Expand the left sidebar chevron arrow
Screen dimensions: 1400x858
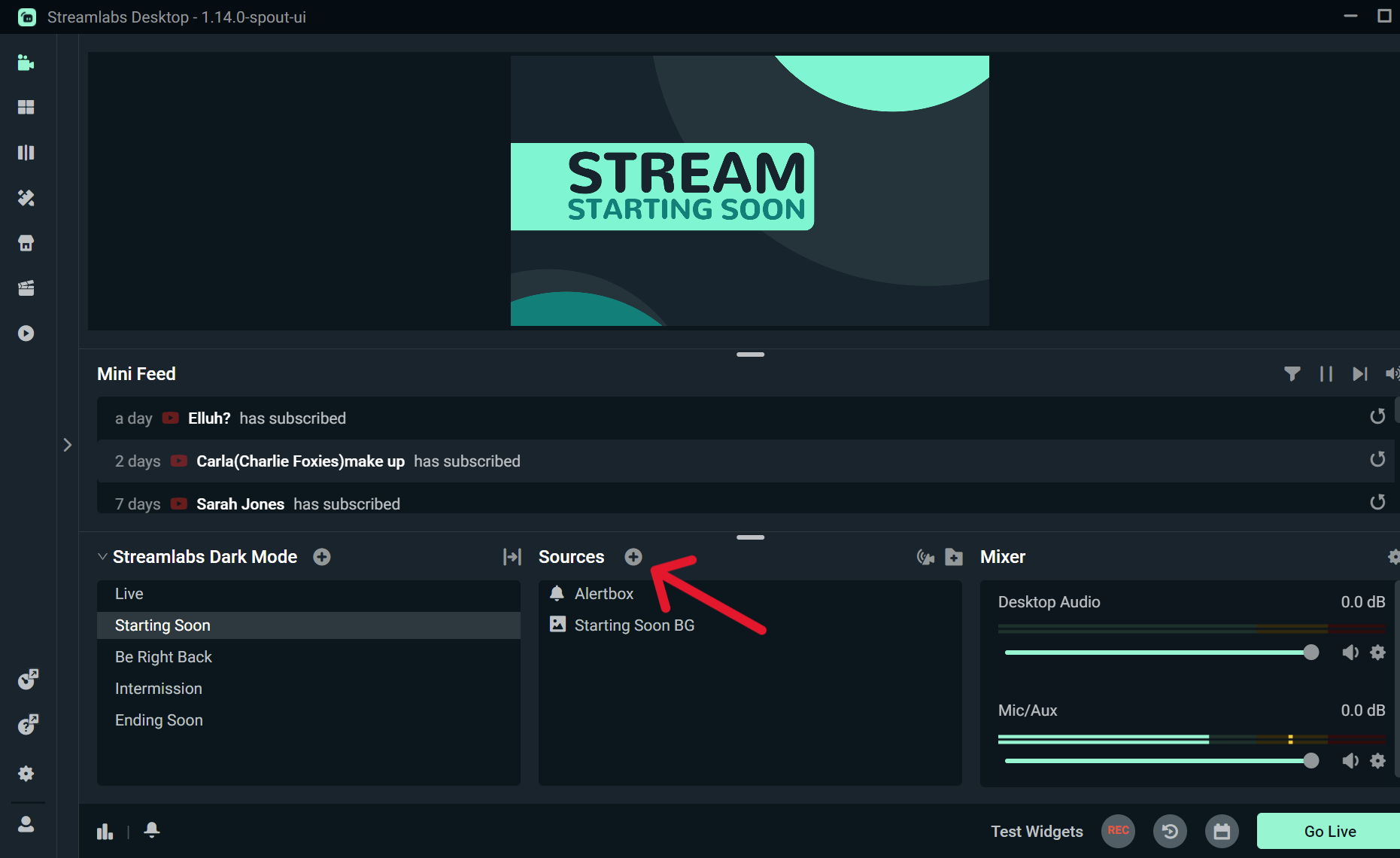(x=68, y=445)
